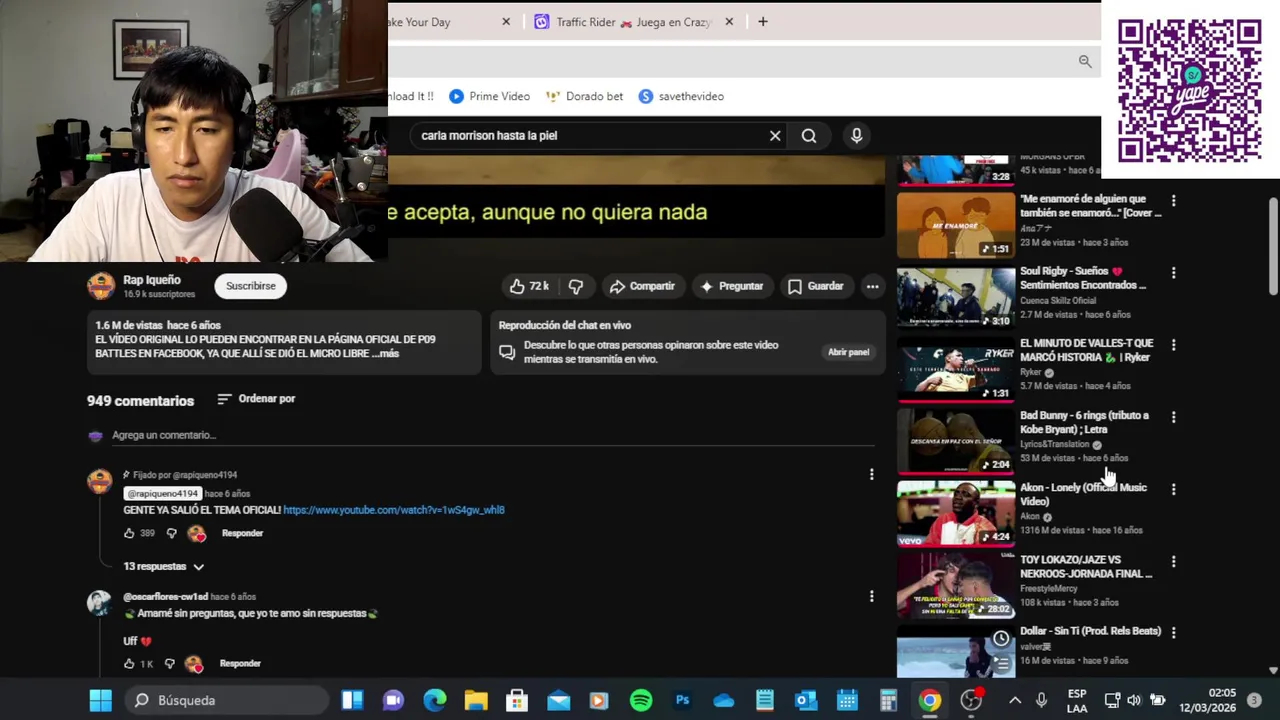Add Dollar - Sin Ti to watch later clock
Viewport: 1280px width, 720px height.
[x=1001, y=638]
